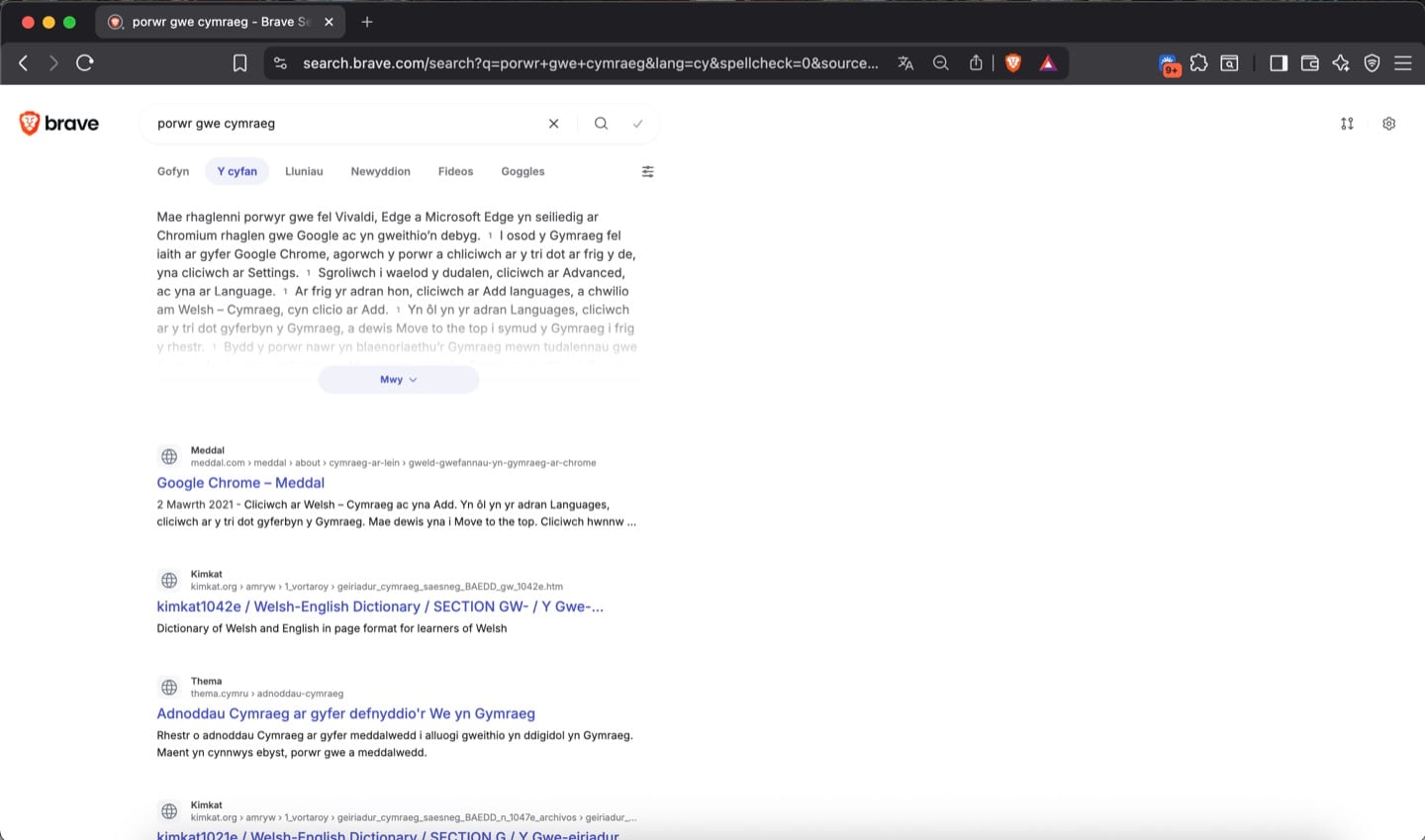Switch to the Newyddion tab
Screen dimensions: 1425x840
pyautogui.click(x=381, y=171)
